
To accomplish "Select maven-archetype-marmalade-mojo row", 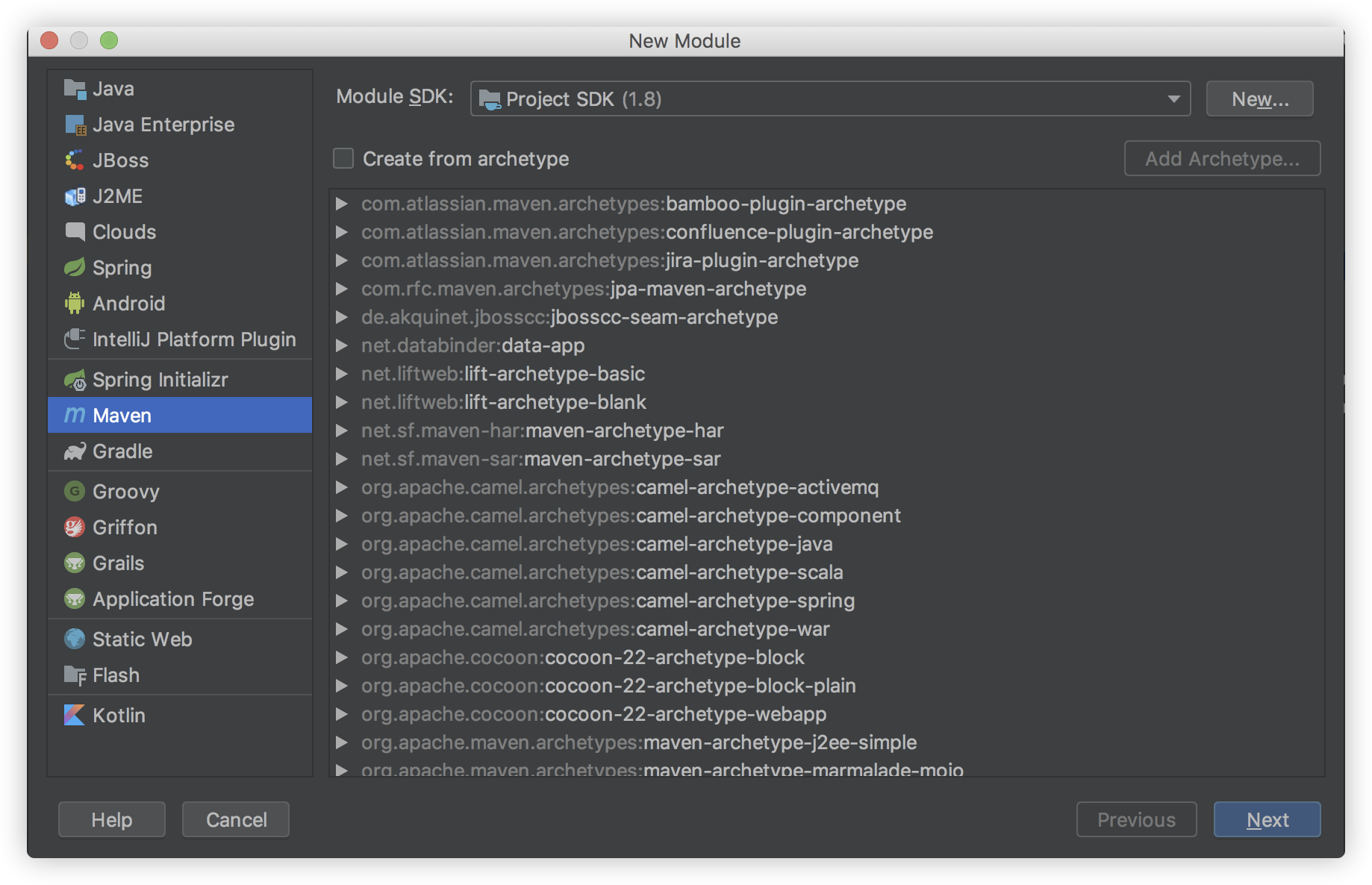I will [x=827, y=767].
